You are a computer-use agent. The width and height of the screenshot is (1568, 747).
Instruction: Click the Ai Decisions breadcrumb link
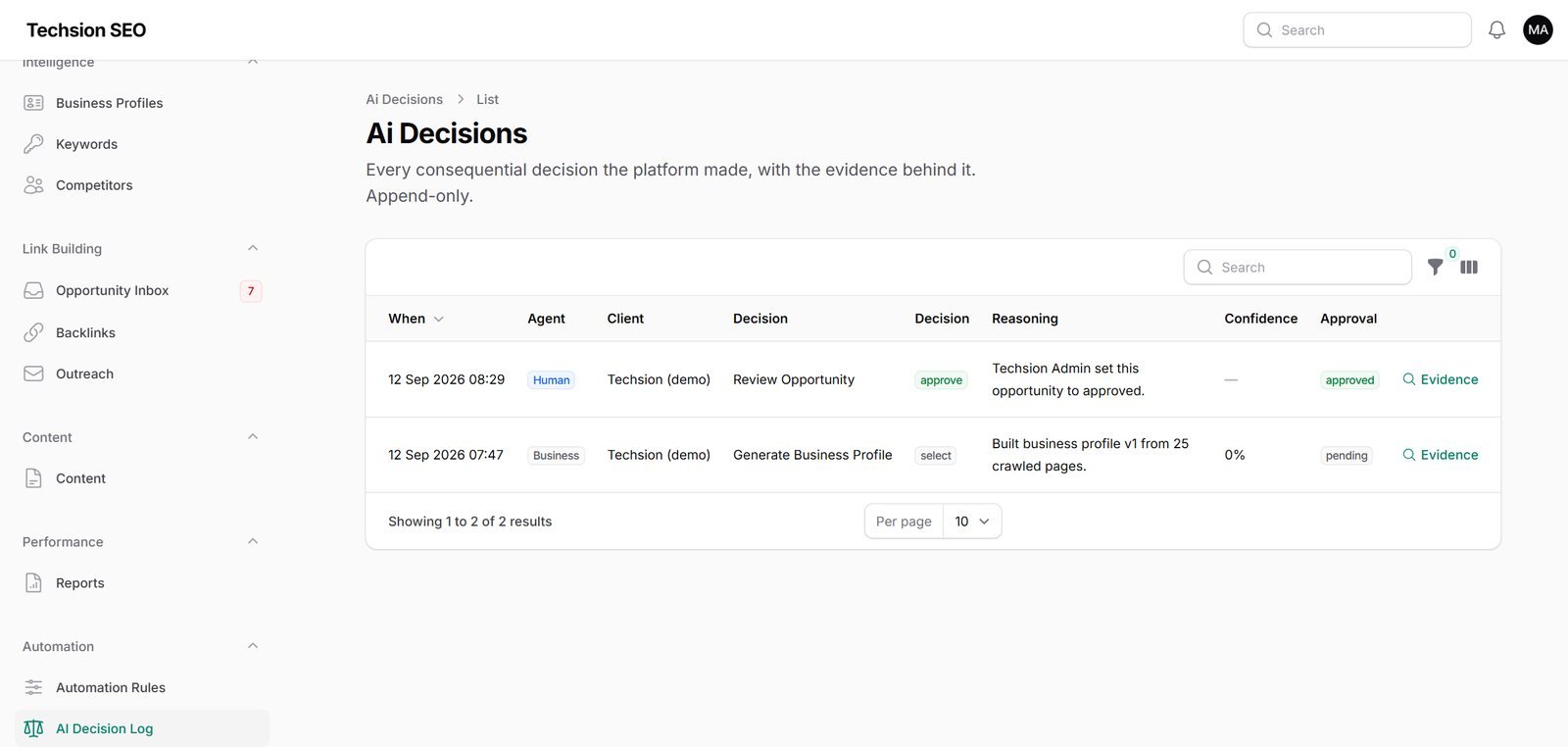[x=404, y=100]
